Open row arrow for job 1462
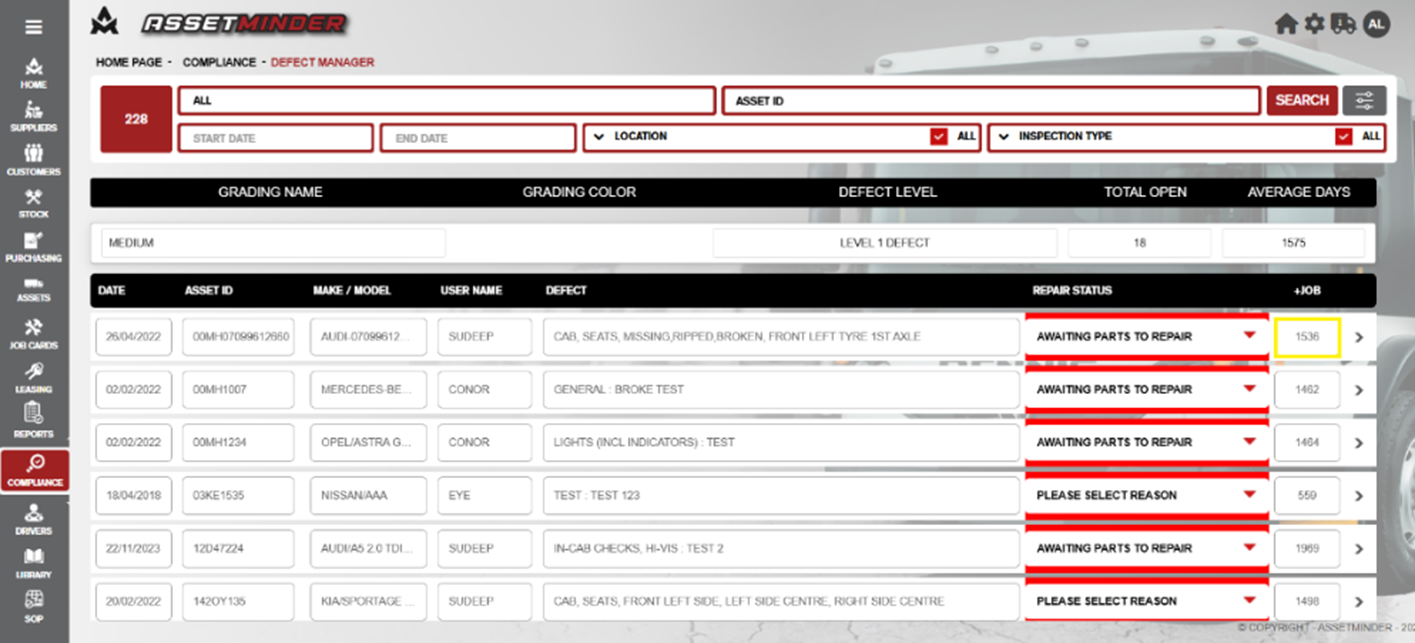Image resolution: width=1415 pixels, height=643 pixels. [x=1359, y=390]
